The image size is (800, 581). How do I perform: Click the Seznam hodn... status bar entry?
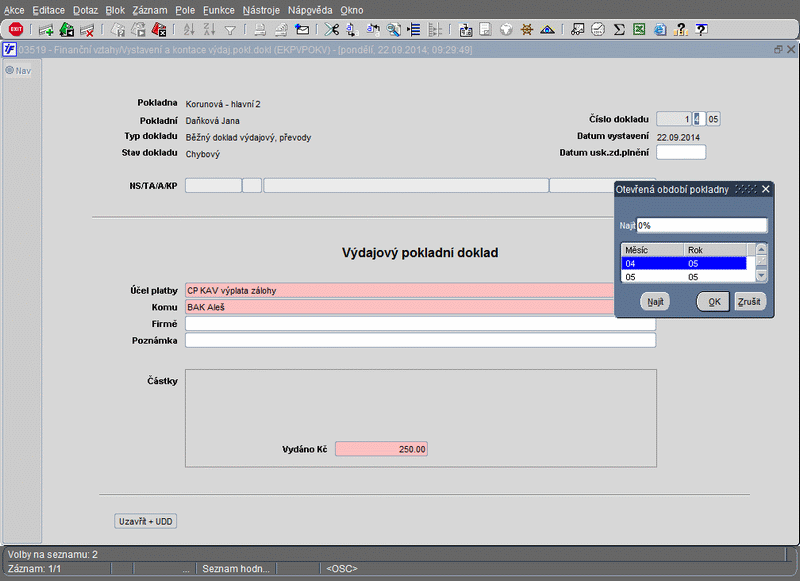tap(236, 568)
